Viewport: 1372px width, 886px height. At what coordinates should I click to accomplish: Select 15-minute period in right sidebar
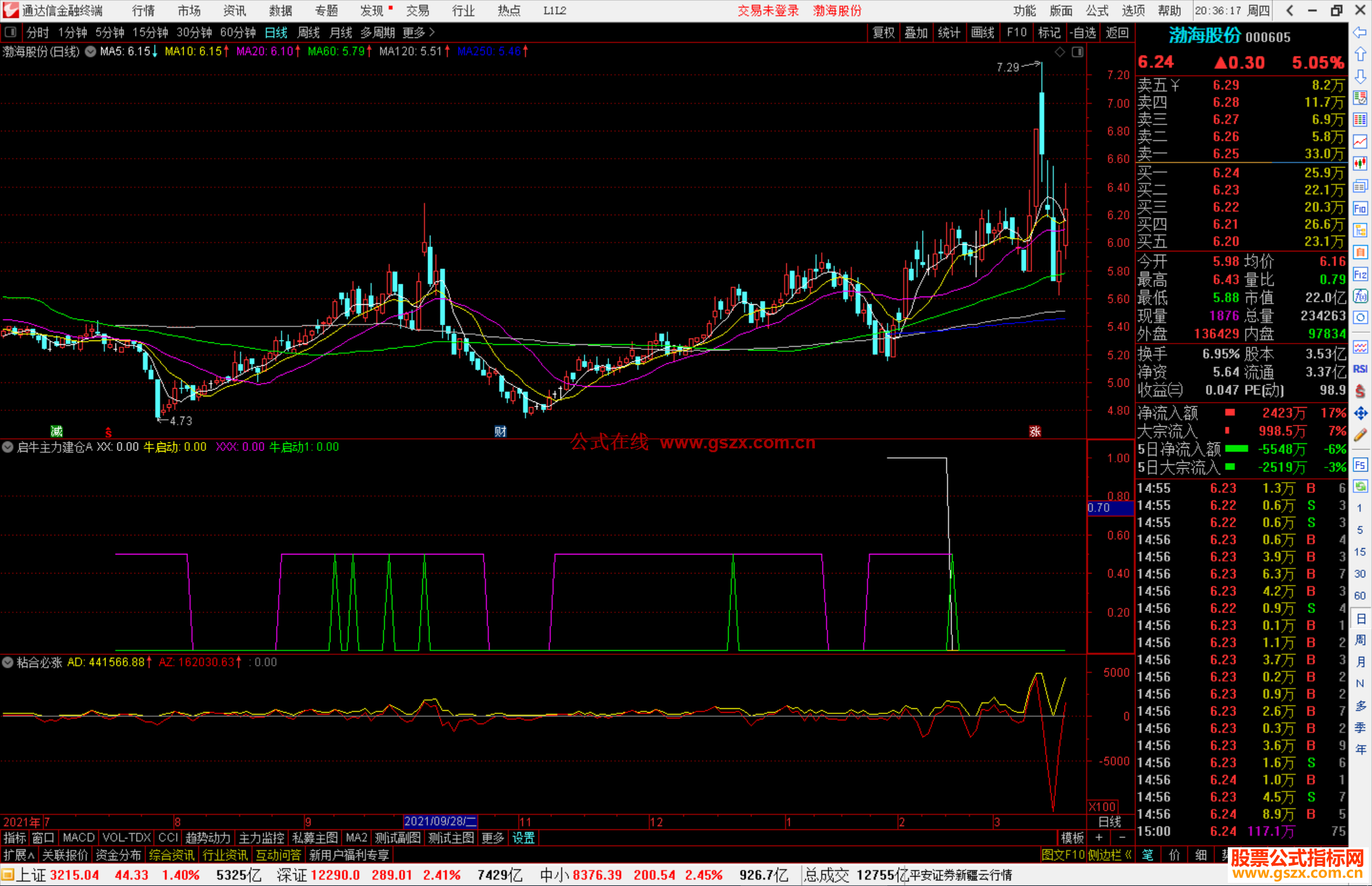(x=1360, y=552)
